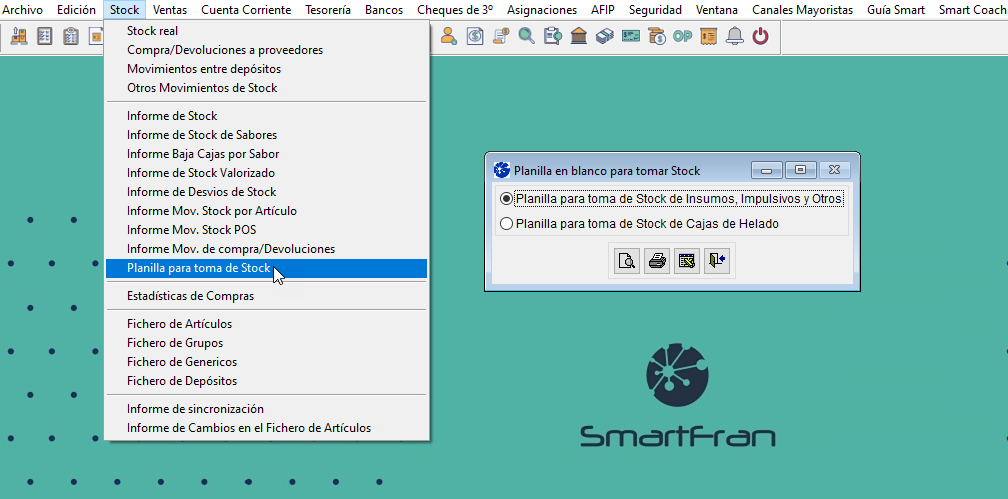
Task: Select Cajas de Helado radio option
Action: pyautogui.click(x=640, y=224)
